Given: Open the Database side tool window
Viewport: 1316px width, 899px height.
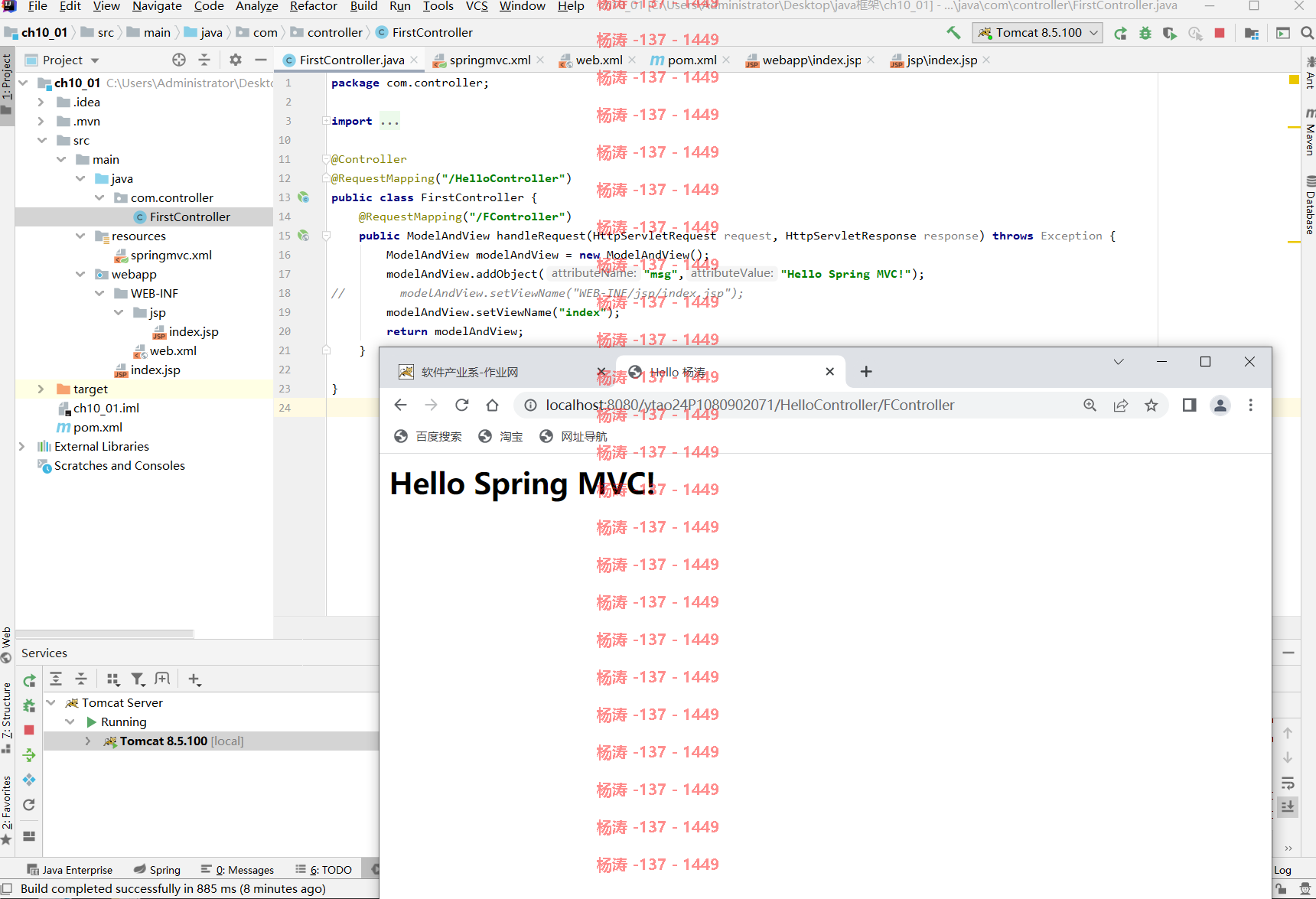Looking at the screenshot, I should click(x=1309, y=205).
